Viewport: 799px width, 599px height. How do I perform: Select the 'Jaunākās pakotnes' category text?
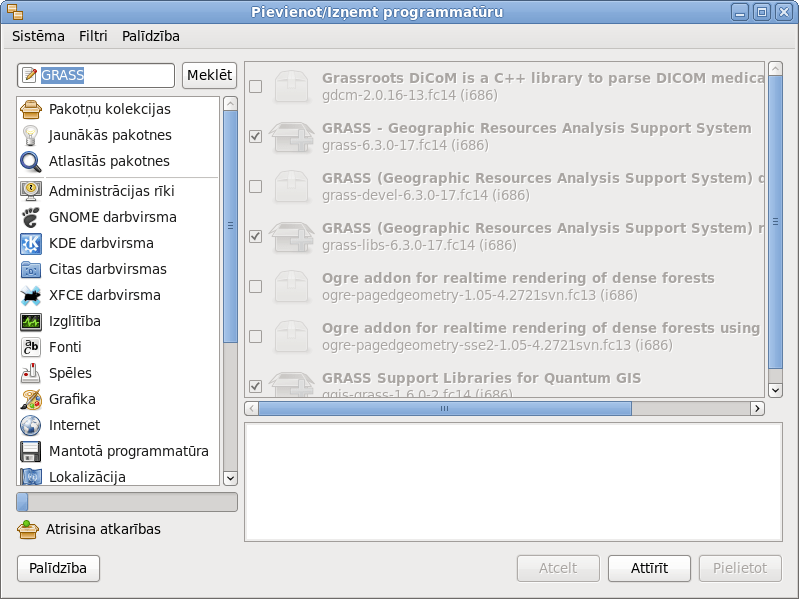coord(110,135)
